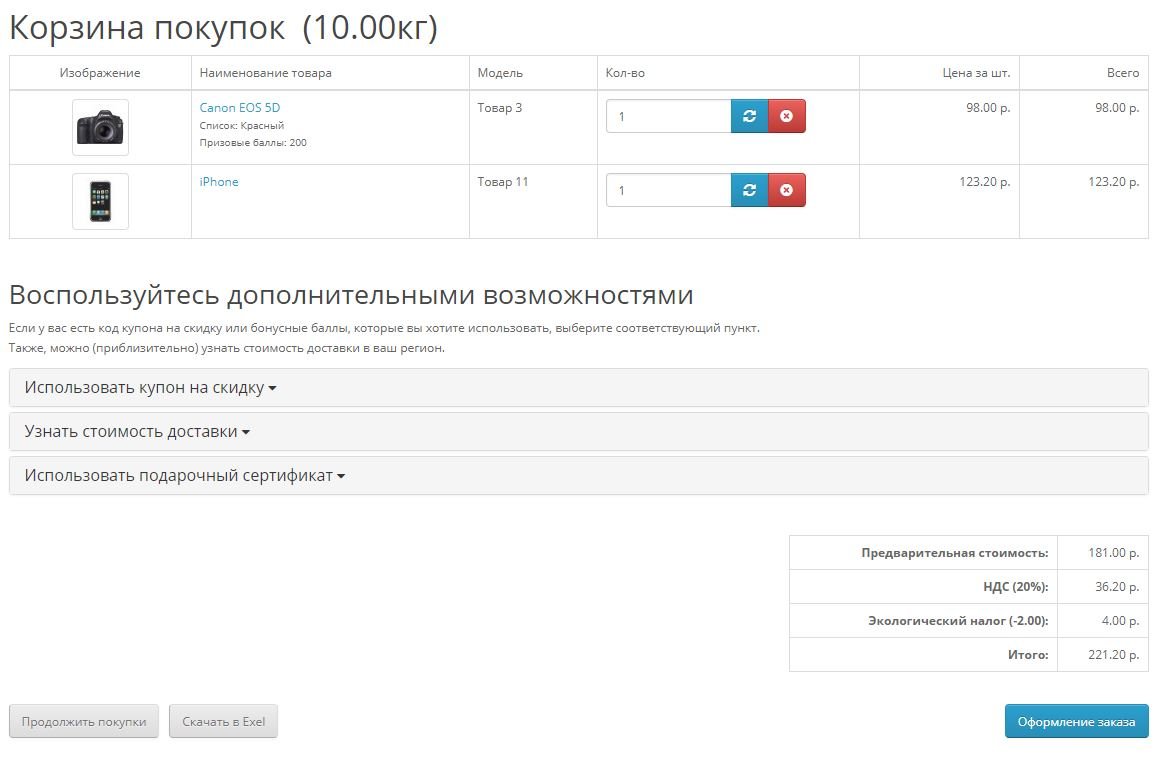Open iPhone product thumbnail
The image size is (1161, 776).
pyautogui.click(x=101, y=201)
